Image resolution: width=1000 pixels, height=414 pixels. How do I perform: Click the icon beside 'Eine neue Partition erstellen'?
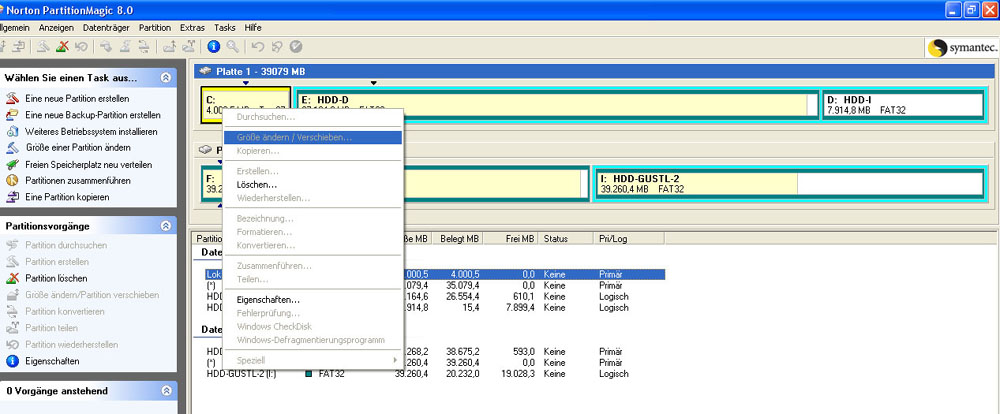(13, 99)
